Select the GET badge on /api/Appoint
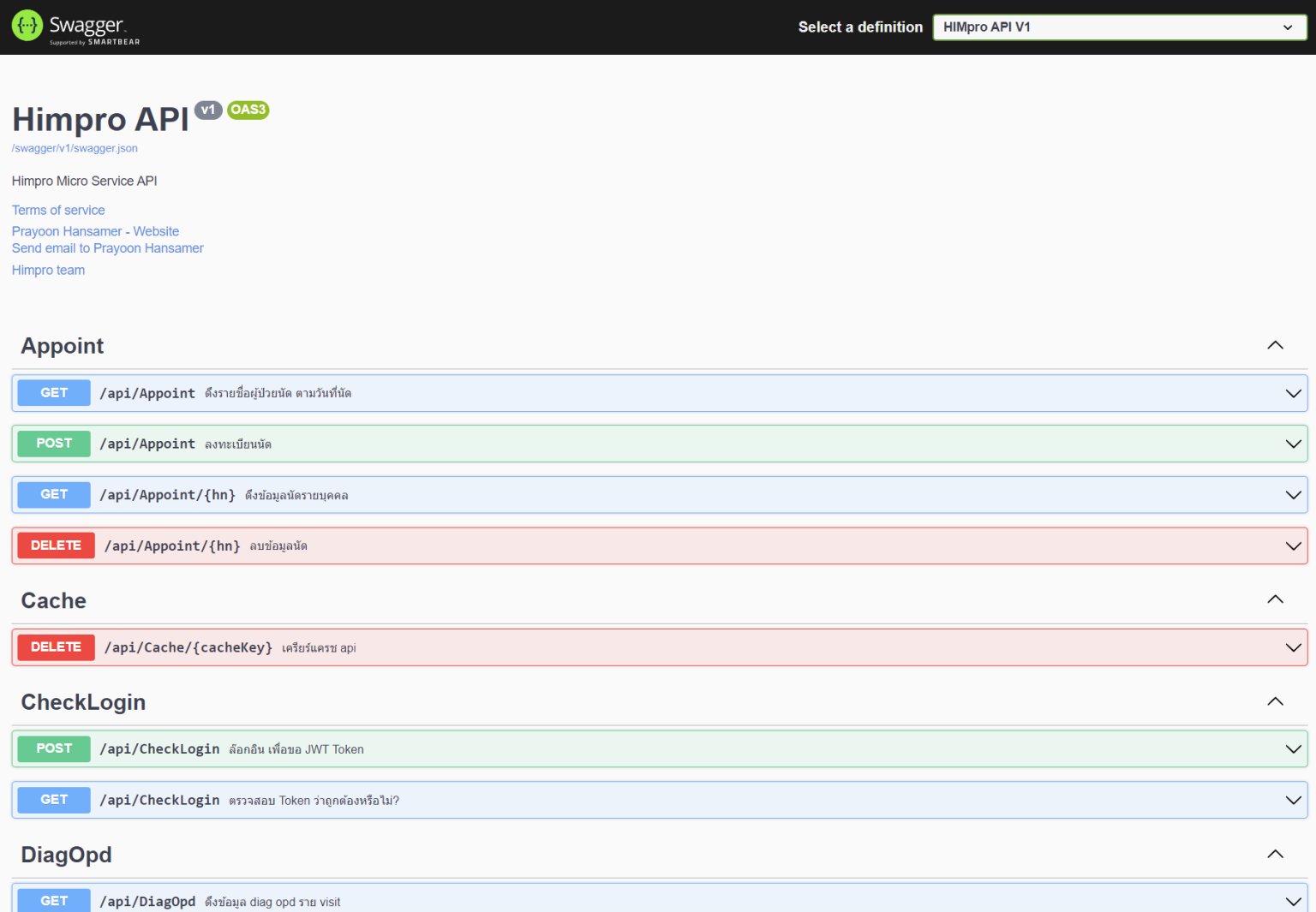Image resolution: width=1316 pixels, height=912 pixels. point(53,392)
